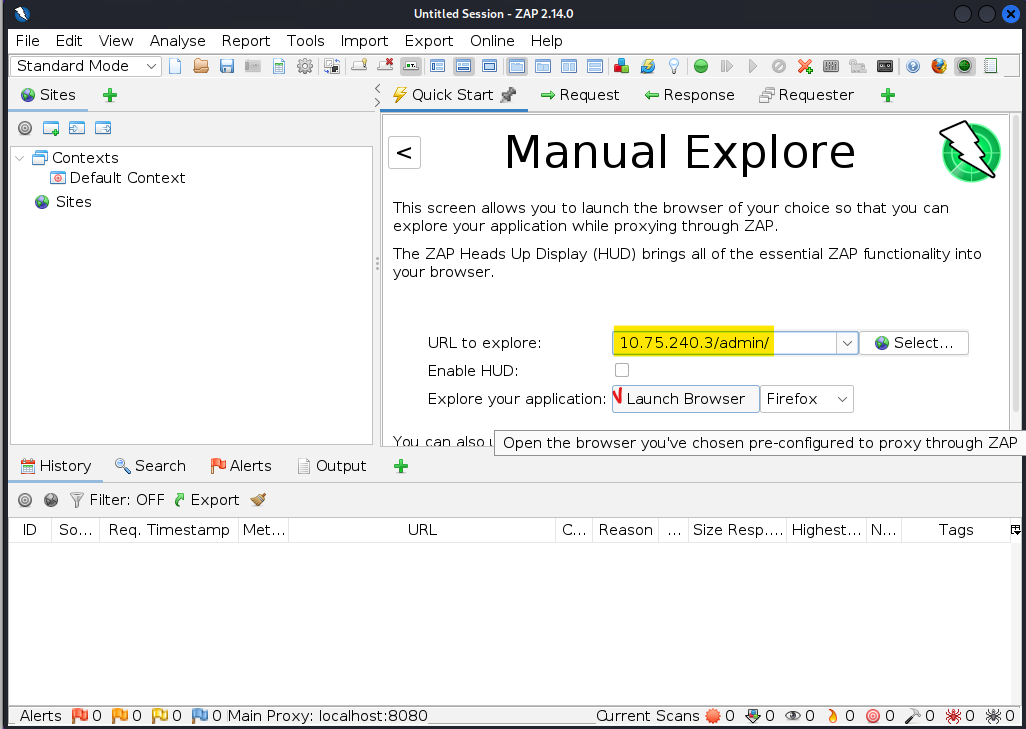1026x729 pixels.
Task: Click the new context icon in Sites panel
Action: coord(51,128)
